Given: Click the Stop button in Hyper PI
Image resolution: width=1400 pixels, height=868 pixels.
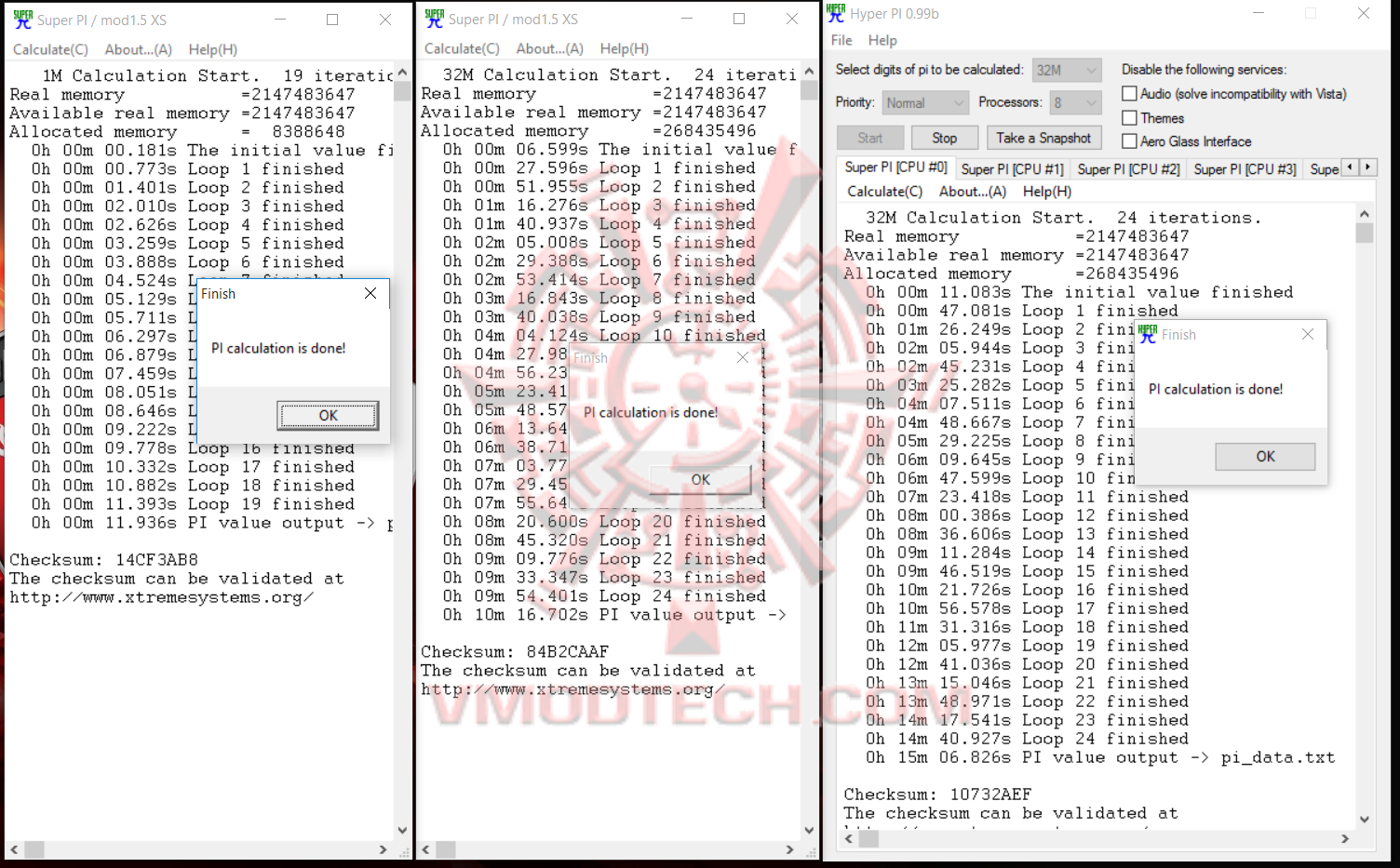Looking at the screenshot, I should point(944,138).
